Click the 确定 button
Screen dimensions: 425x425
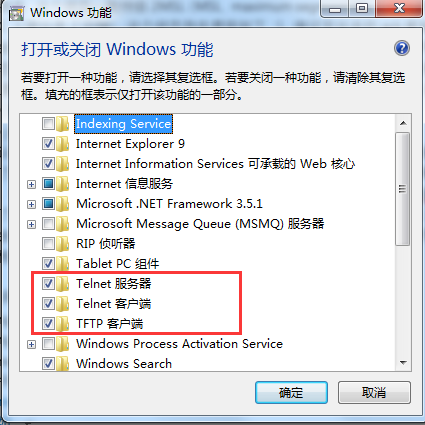pyautogui.click(x=291, y=393)
